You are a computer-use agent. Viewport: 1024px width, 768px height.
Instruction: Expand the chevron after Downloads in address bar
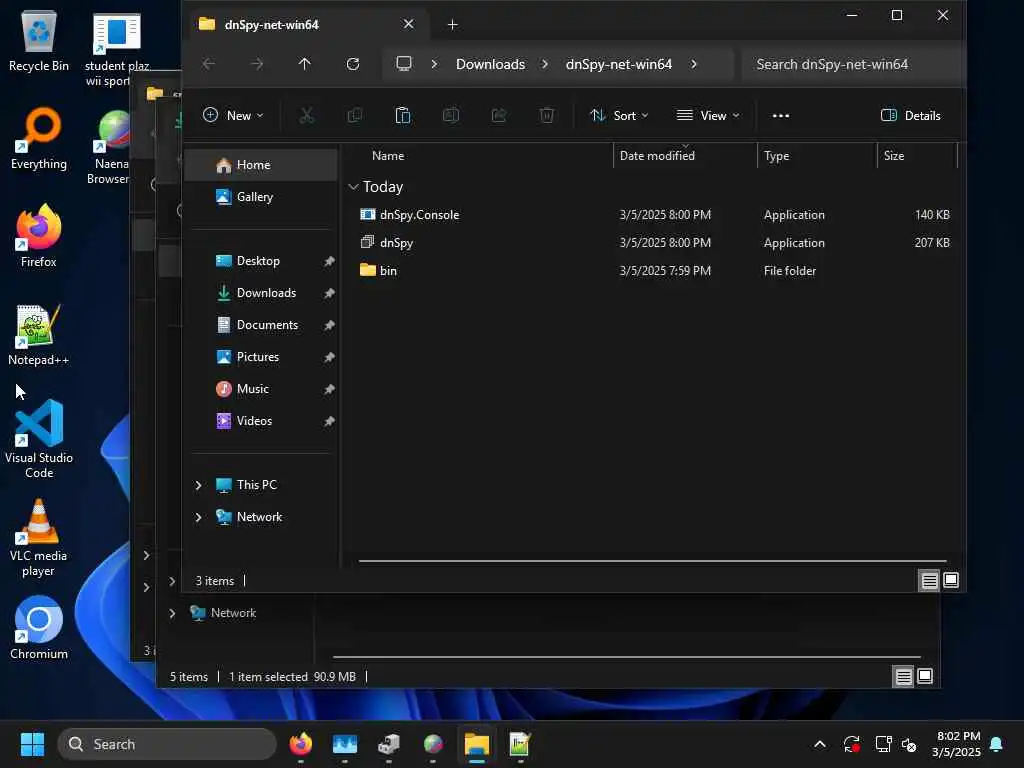coord(545,64)
